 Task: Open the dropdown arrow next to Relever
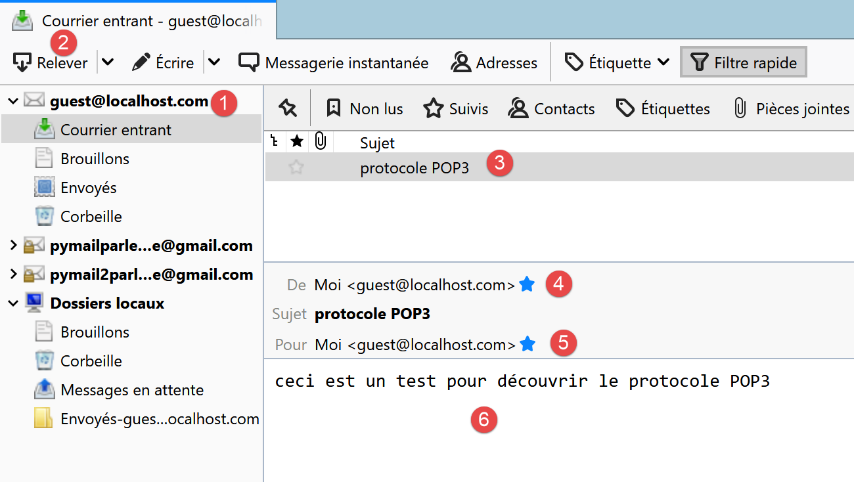coord(108,63)
